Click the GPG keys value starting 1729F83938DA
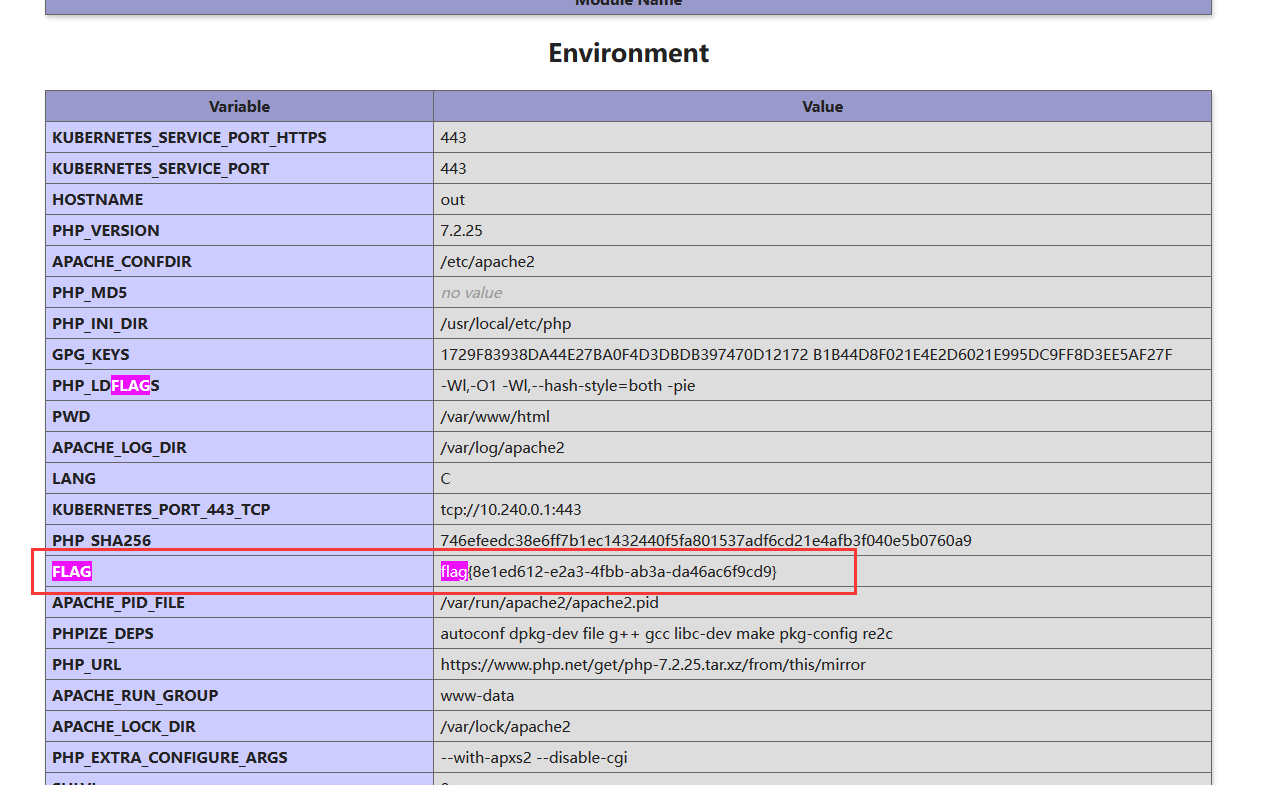The height and width of the screenshot is (785, 1287). (806, 354)
